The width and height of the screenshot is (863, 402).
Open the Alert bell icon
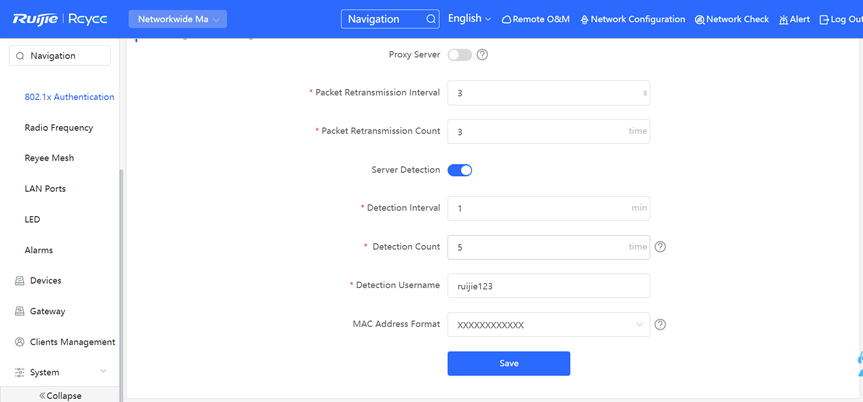784,20
